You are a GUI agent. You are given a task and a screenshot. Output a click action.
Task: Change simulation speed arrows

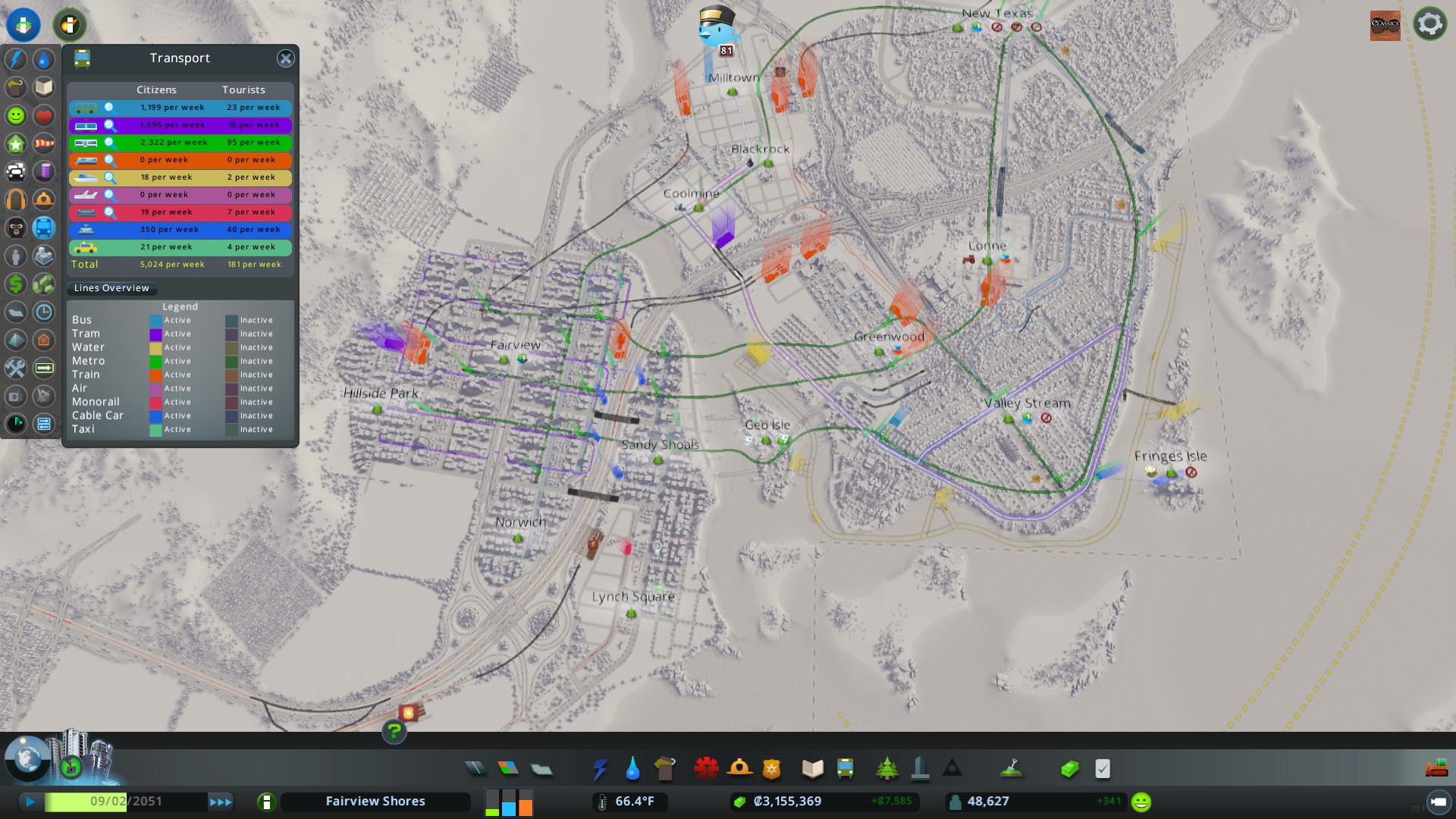pyautogui.click(x=221, y=802)
